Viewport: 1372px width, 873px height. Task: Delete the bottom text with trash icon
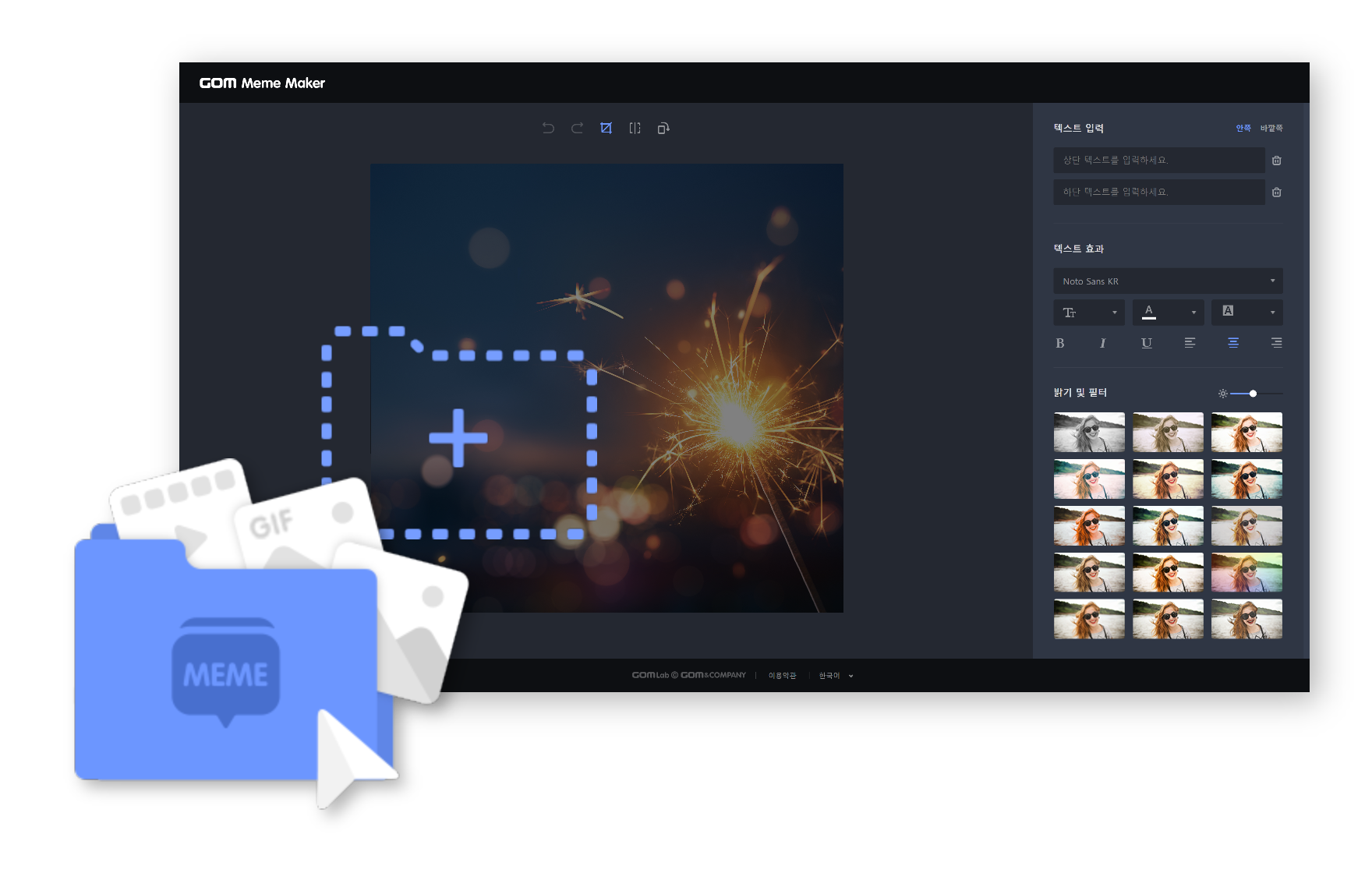click(x=1276, y=193)
